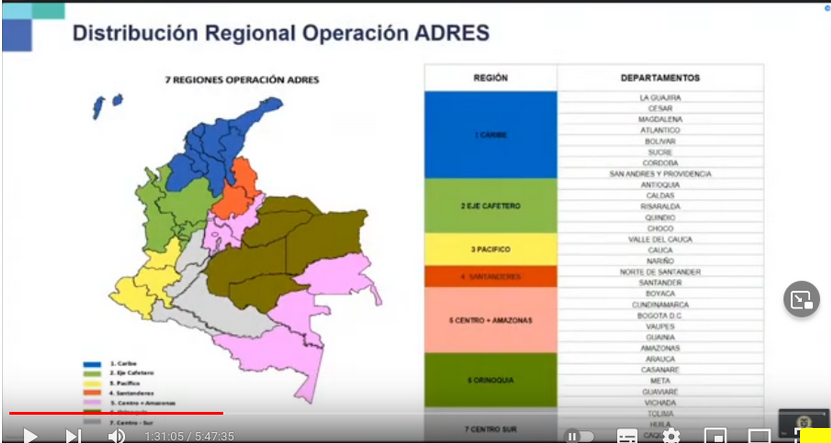
Task: Open the picture-in-picture overlay button
Action: click(x=801, y=299)
